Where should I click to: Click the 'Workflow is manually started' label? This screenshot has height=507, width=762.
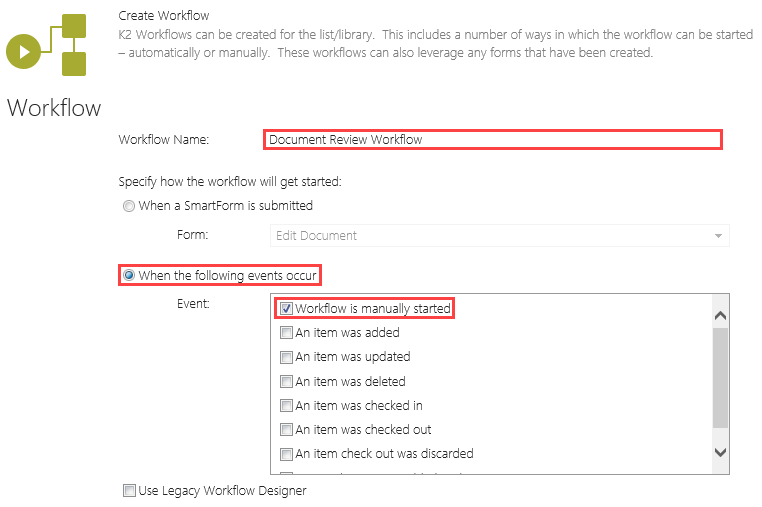click(x=373, y=309)
